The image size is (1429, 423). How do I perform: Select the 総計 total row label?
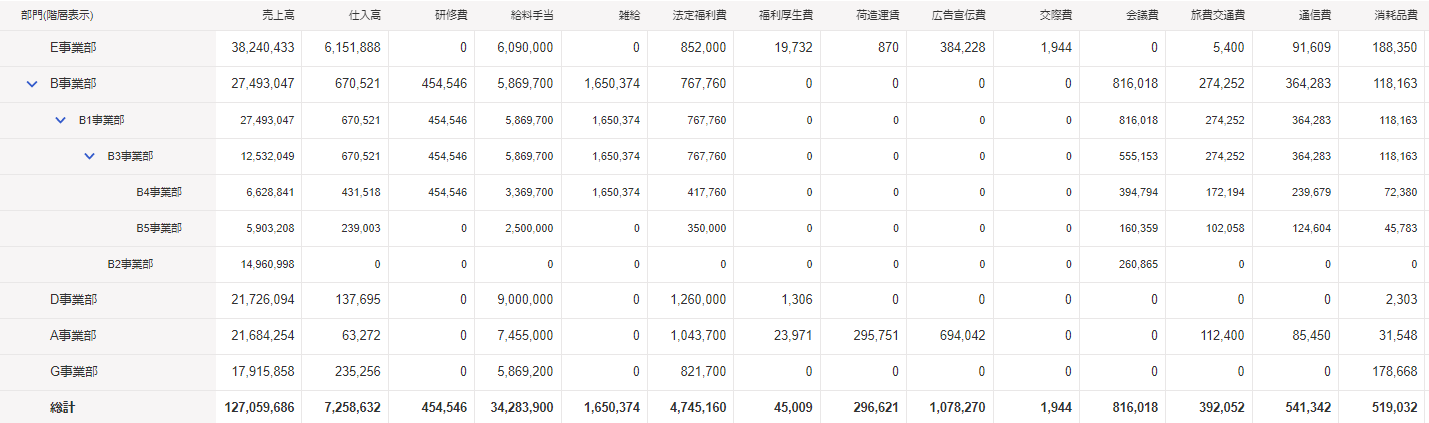(63, 408)
